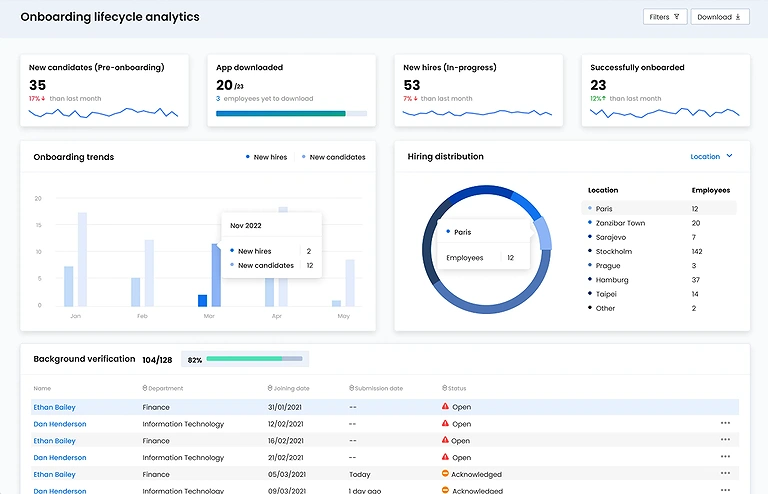Expand the Location dropdown in Hiring distribution
This screenshot has height=494, width=768.
point(711,156)
